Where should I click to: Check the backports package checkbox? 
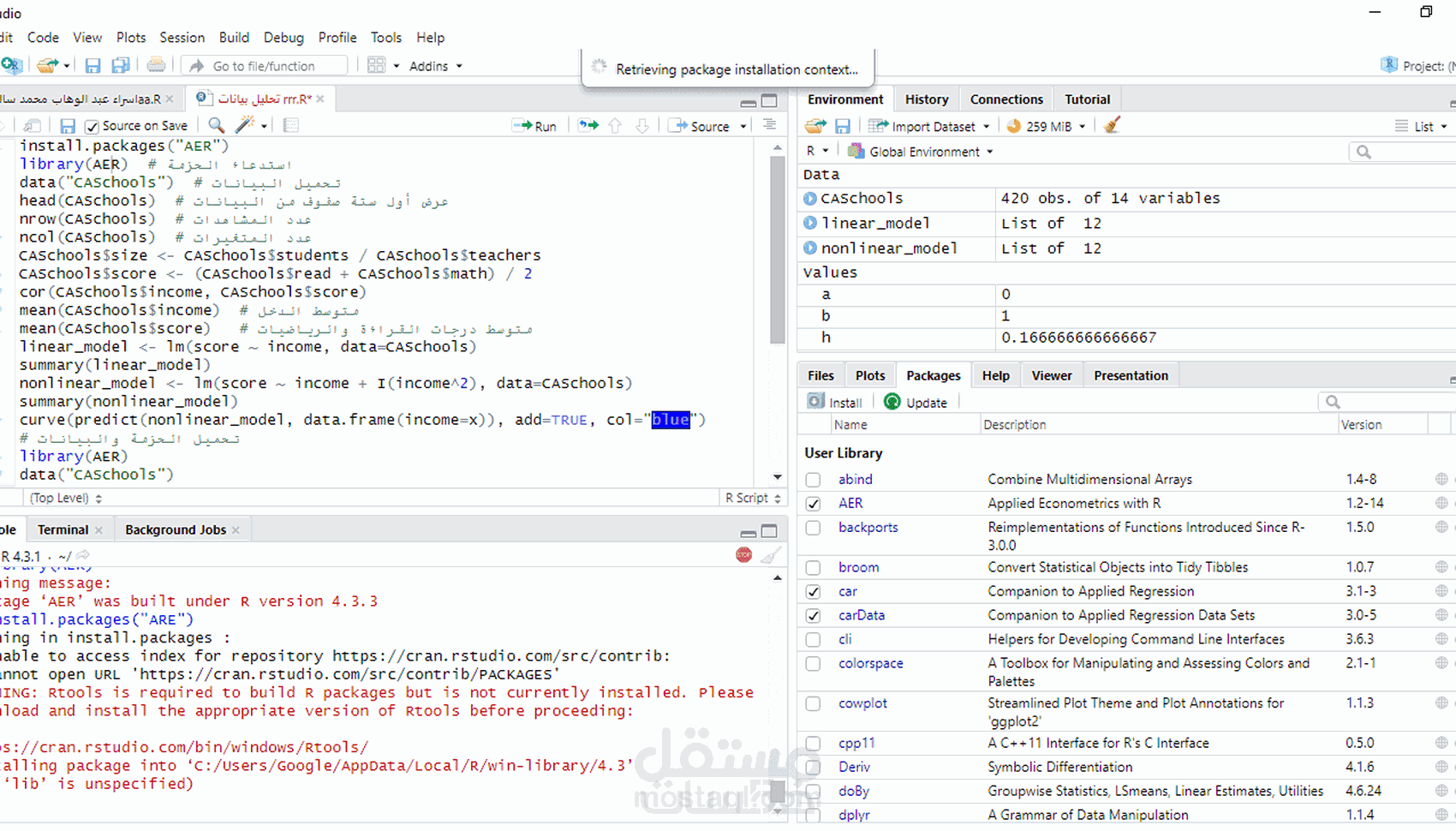[x=813, y=528]
